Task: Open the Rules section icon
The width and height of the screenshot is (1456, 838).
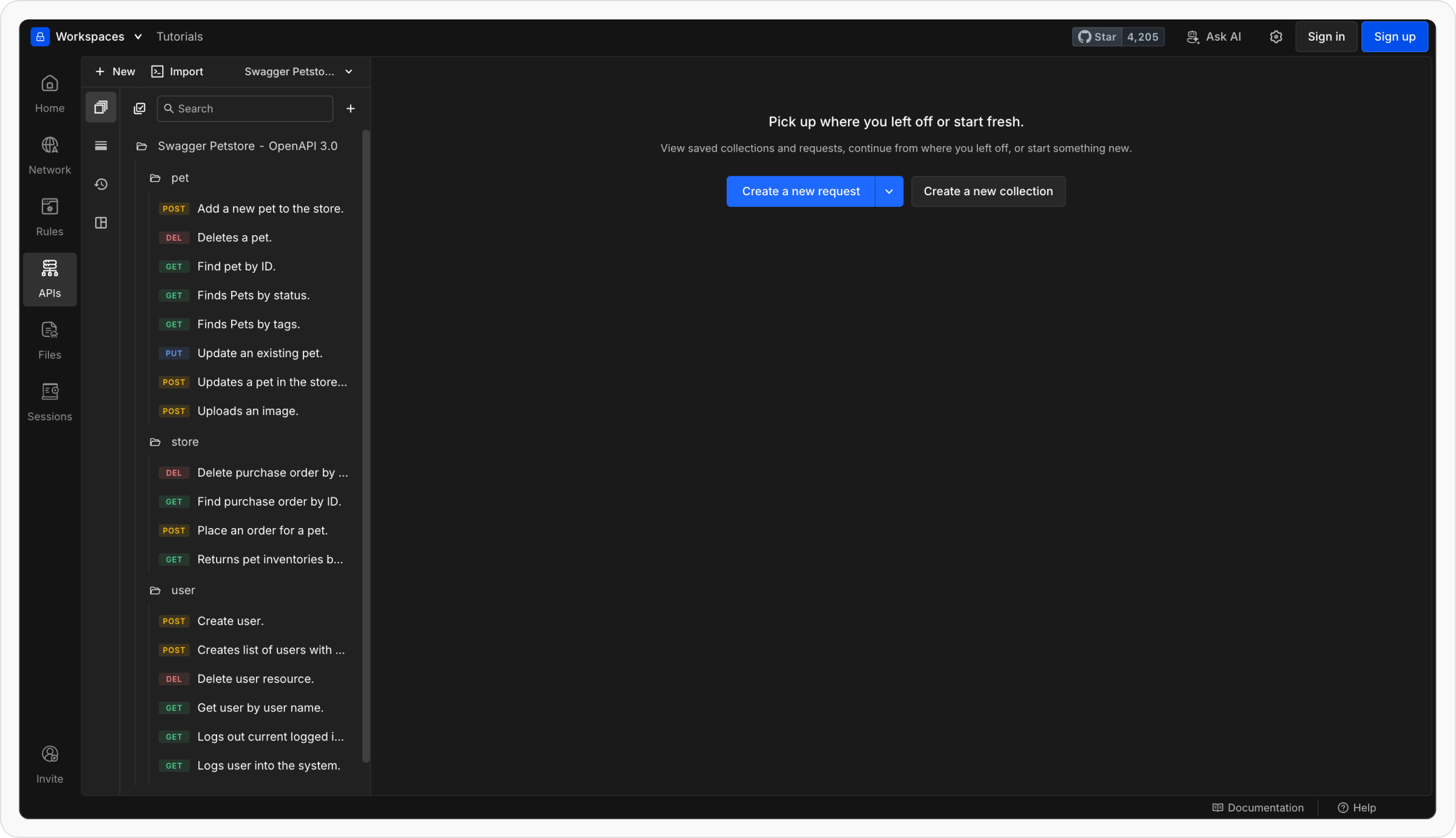Action: click(x=49, y=216)
